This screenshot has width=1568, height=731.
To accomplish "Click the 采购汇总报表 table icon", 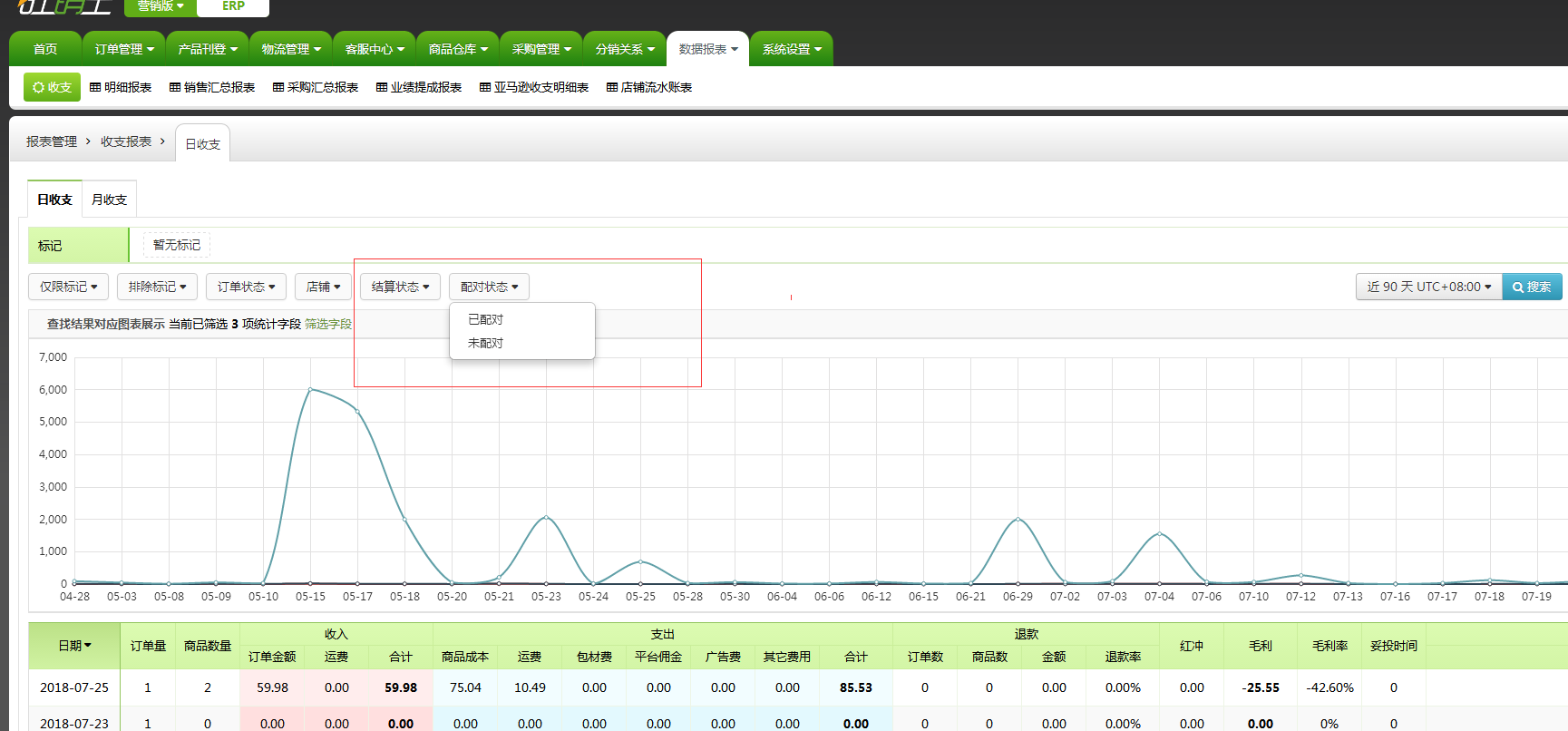I will pyautogui.click(x=278, y=87).
